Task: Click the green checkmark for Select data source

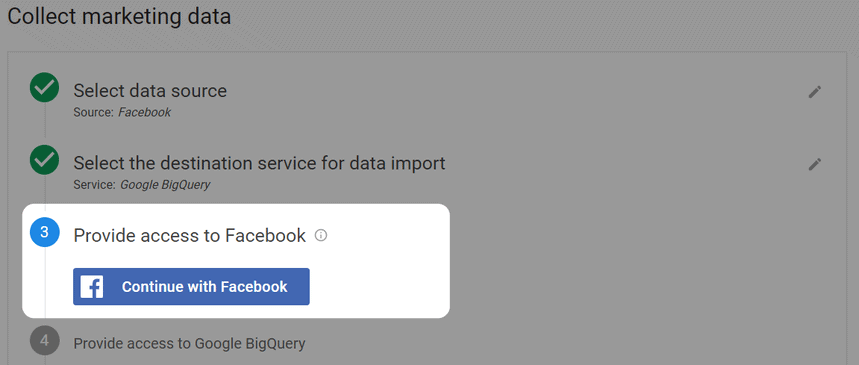Action: coord(44,88)
